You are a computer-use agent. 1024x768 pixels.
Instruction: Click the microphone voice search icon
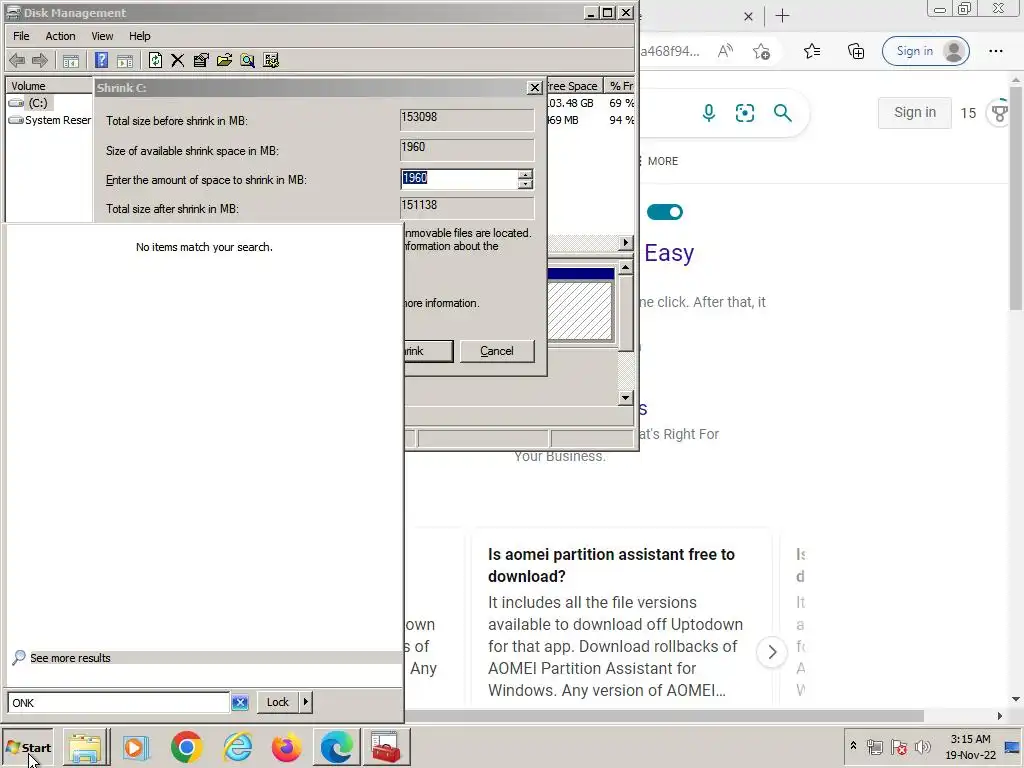[x=709, y=113]
